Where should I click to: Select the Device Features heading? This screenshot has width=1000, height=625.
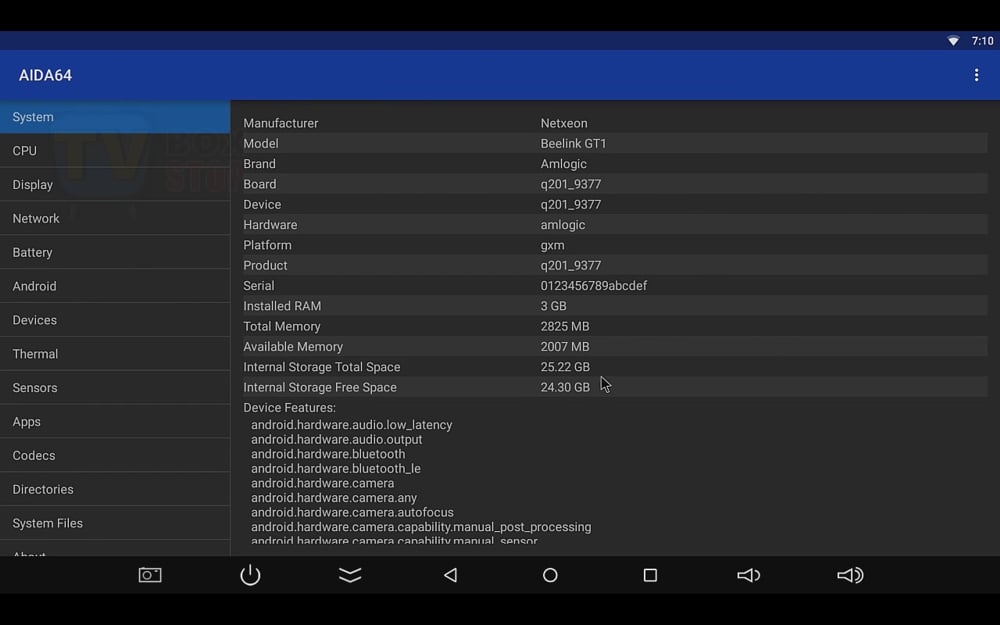(290, 408)
